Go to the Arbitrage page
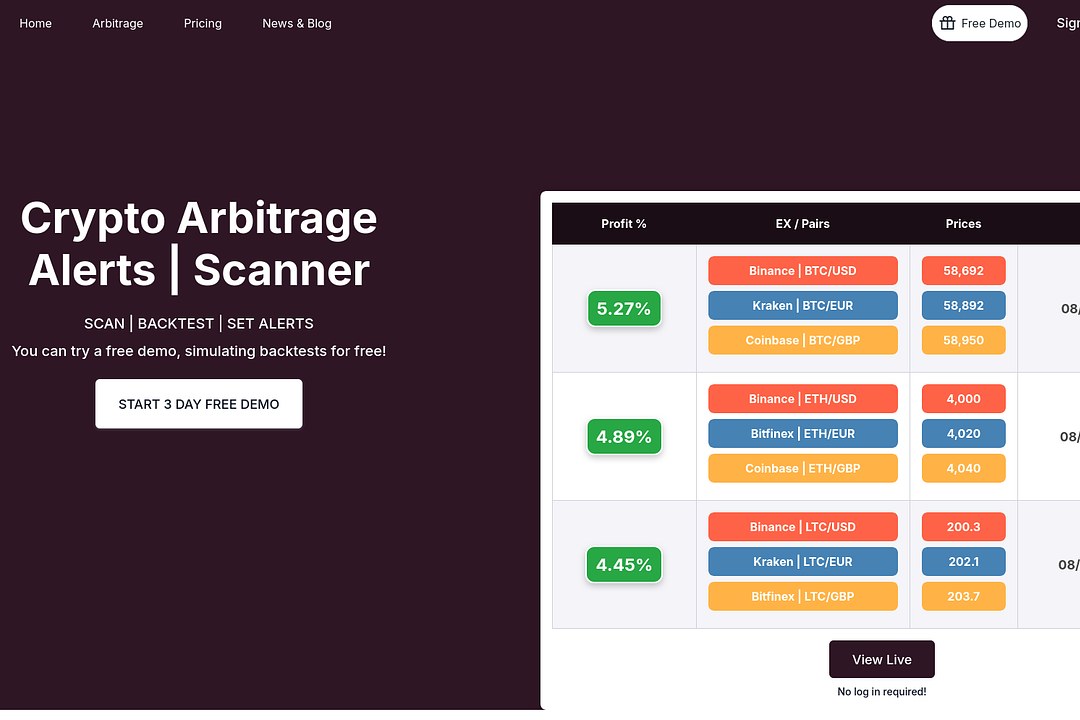 pyautogui.click(x=118, y=23)
